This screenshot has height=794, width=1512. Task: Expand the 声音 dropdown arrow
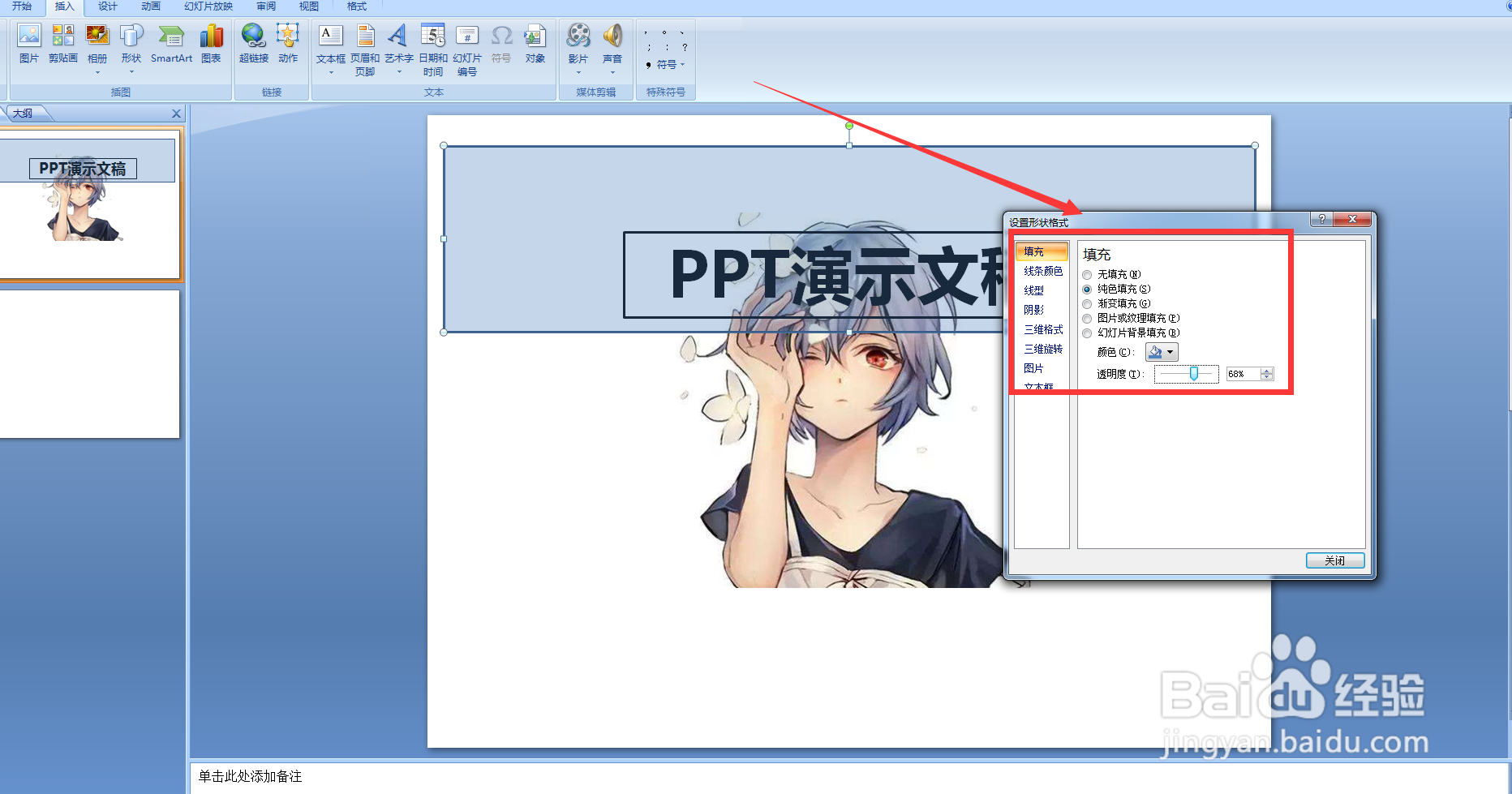coord(612,72)
